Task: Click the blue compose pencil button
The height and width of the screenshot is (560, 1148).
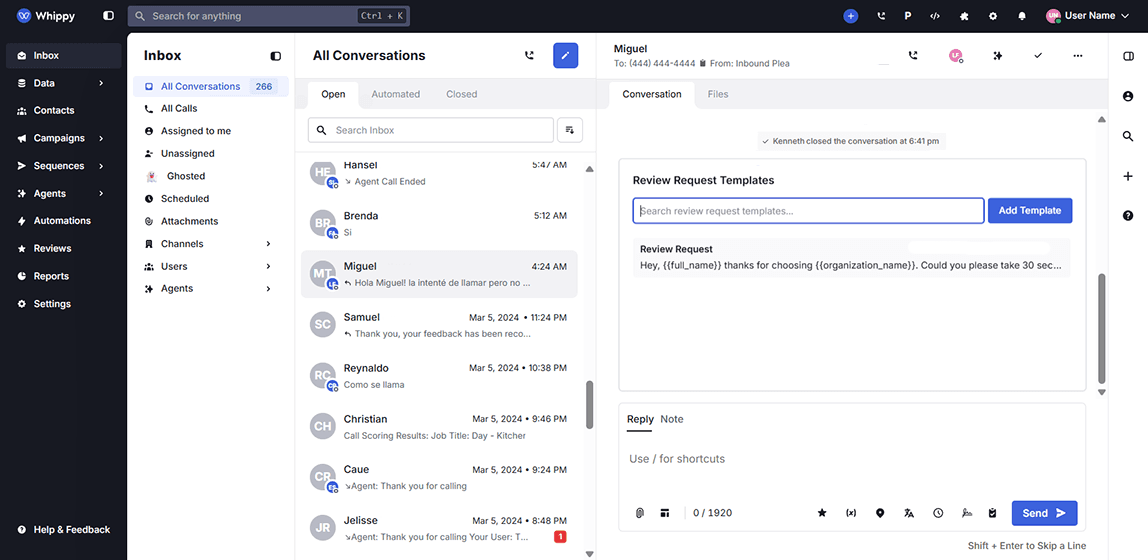Action: [565, 56]
